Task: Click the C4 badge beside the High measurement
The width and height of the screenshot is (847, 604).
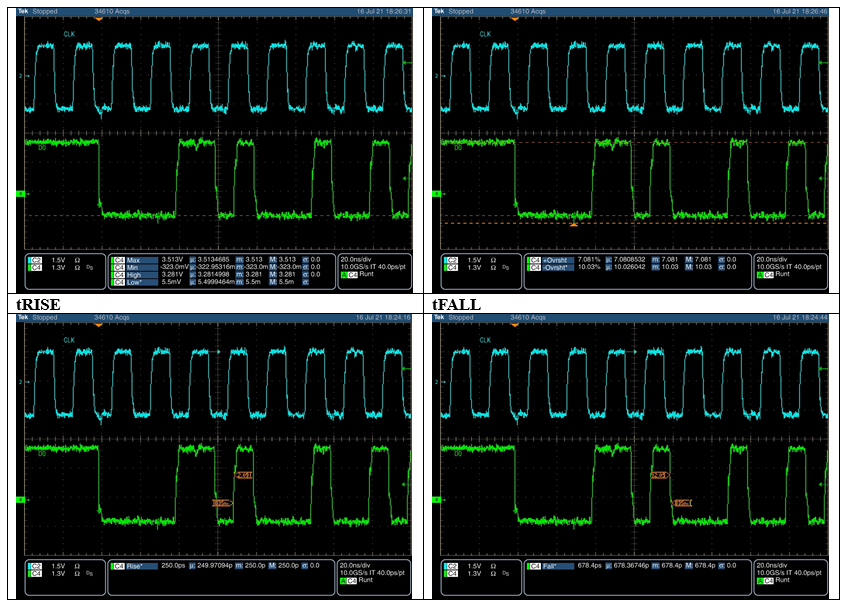Action: click(118, 275)
